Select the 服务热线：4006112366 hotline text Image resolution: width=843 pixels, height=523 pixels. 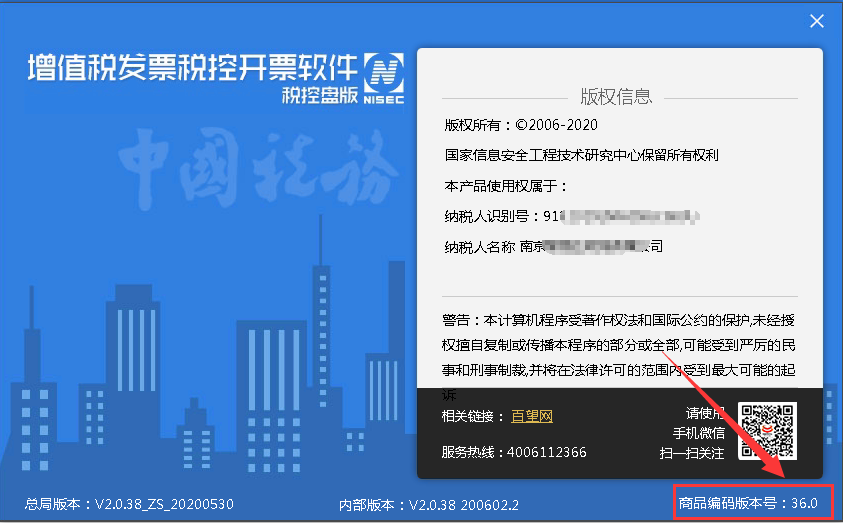(x=513, y=452)
